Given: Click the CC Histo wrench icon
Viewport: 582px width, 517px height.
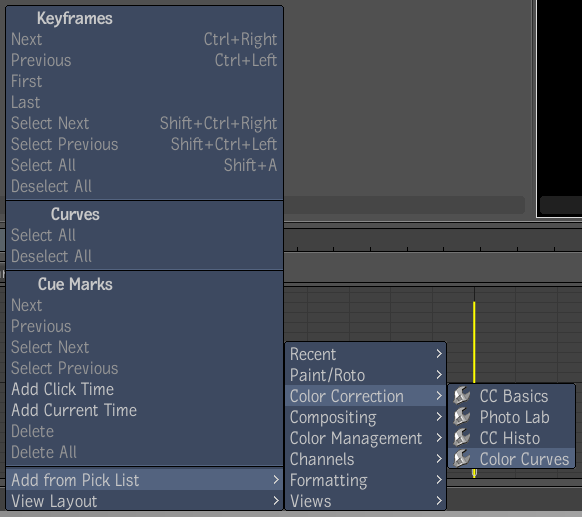Looking at the screenshot, I should (x=462, y=438).
